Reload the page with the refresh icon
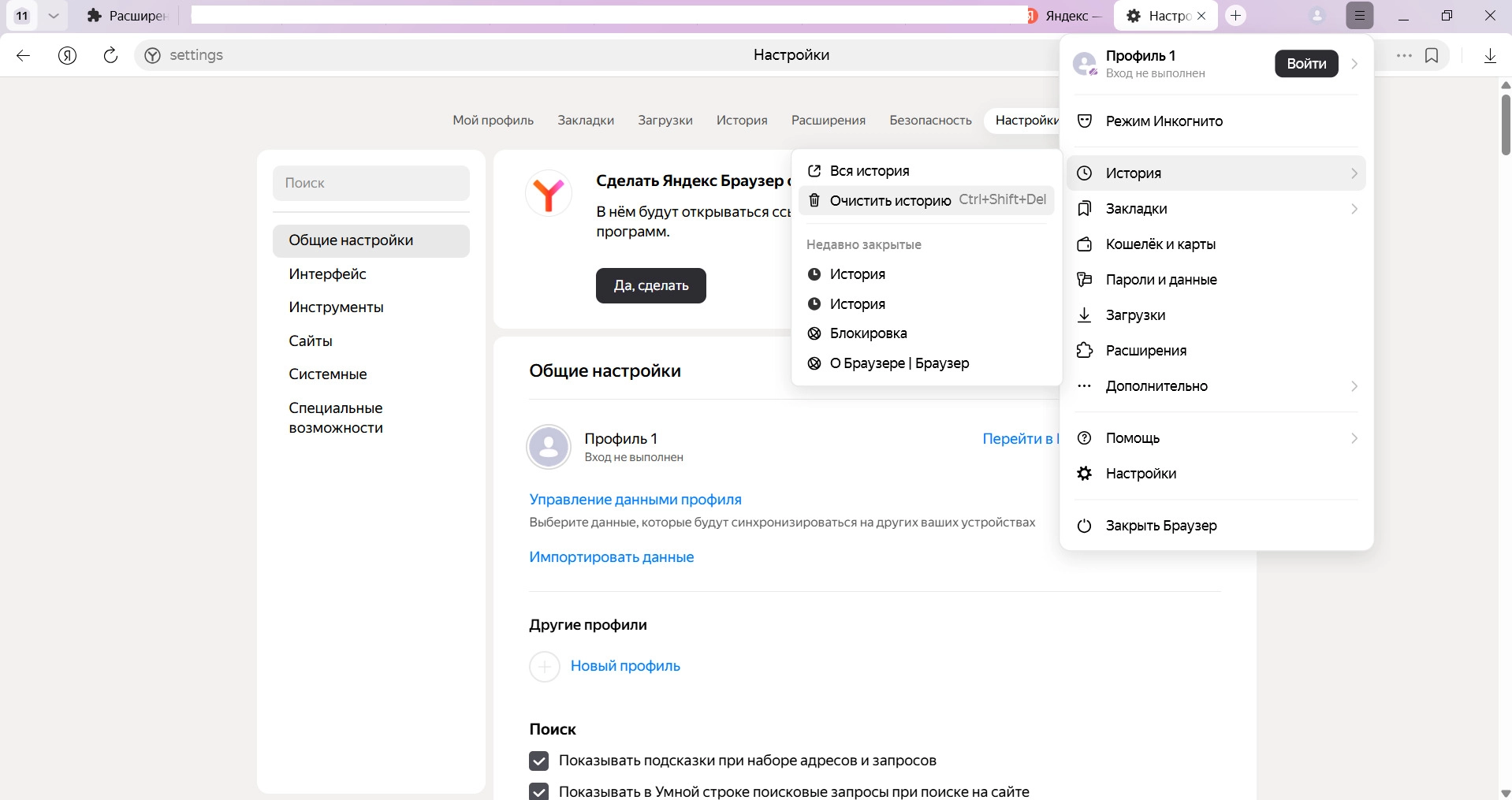1512x800 pixels. 111,55
